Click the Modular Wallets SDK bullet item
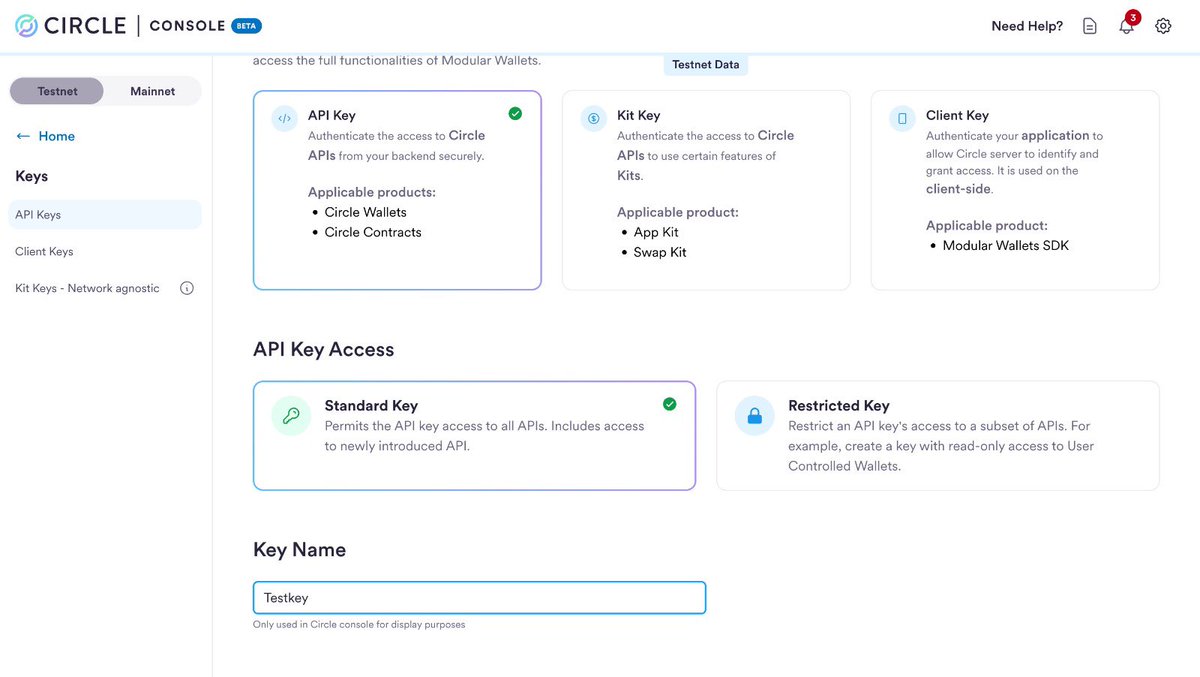This screenshot has width=1200, height=677. 1006,245
